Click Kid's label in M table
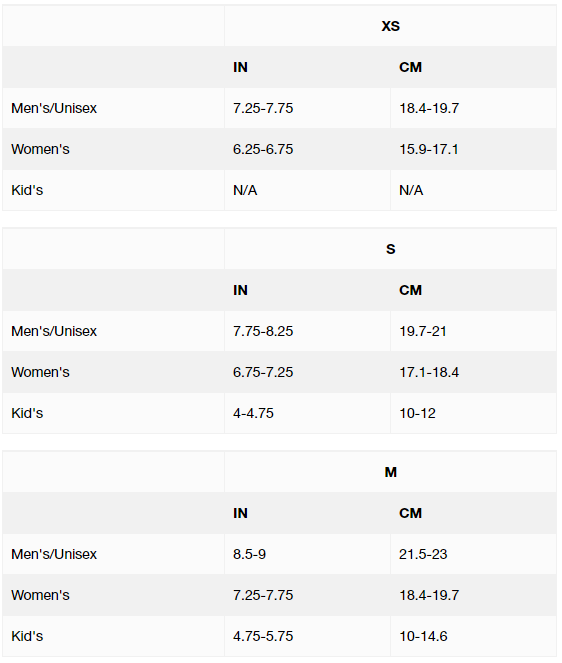Image resolution: width=562 pixels, height=663 pixels. pos(27,636)
